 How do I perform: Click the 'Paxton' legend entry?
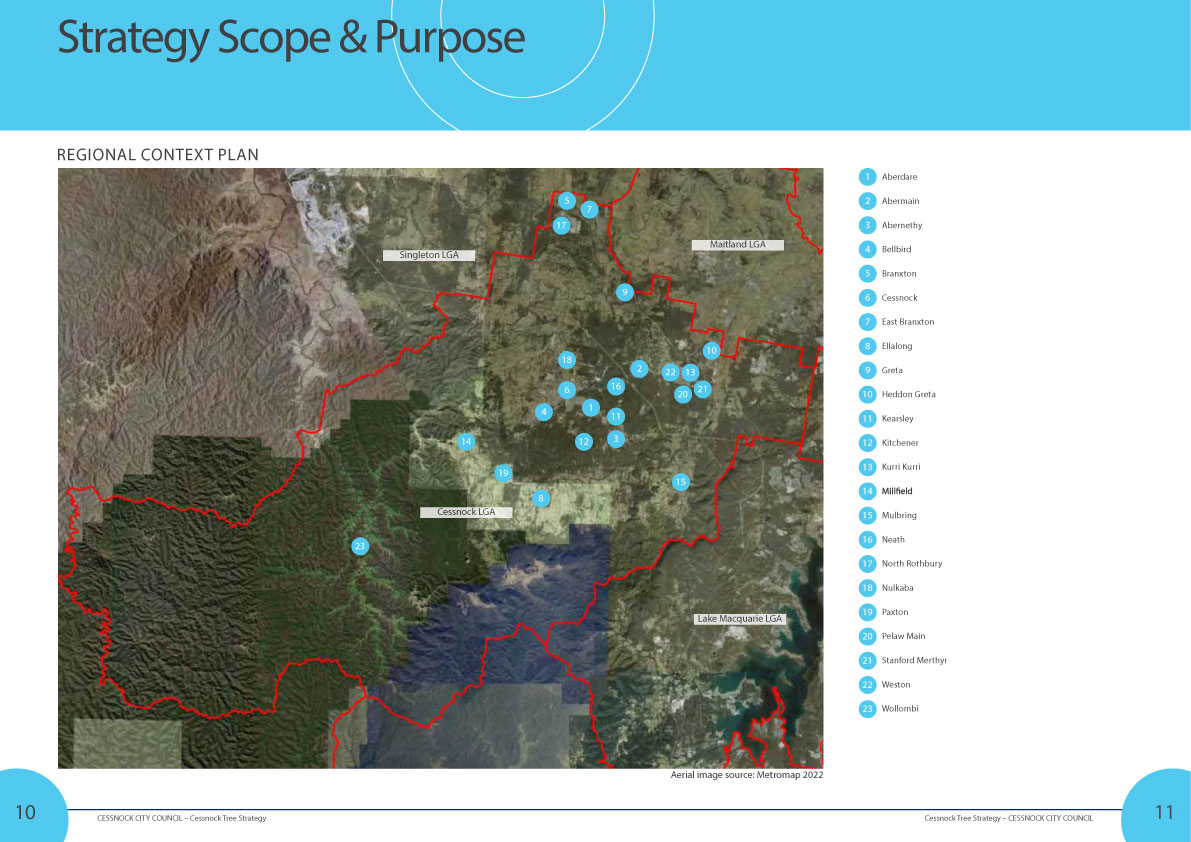tap(895, 612)
